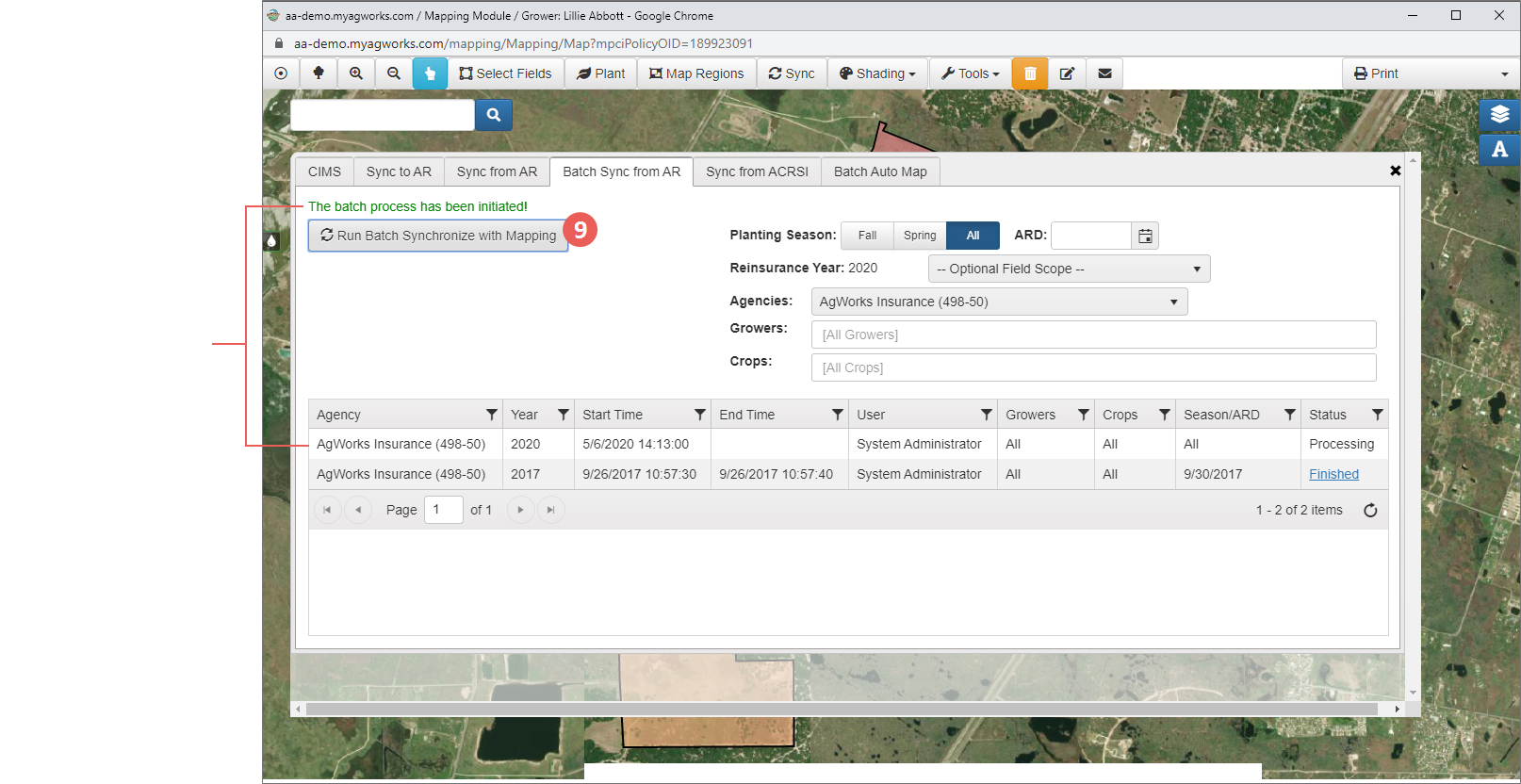Go to previous page of grid
This screenshot has height=784, width=1521.
[x=358, y=510]
